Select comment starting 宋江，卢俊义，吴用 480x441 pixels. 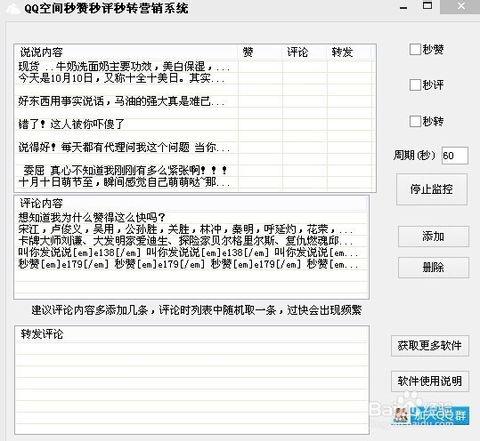pyautogui.click(x=192, y=229)
